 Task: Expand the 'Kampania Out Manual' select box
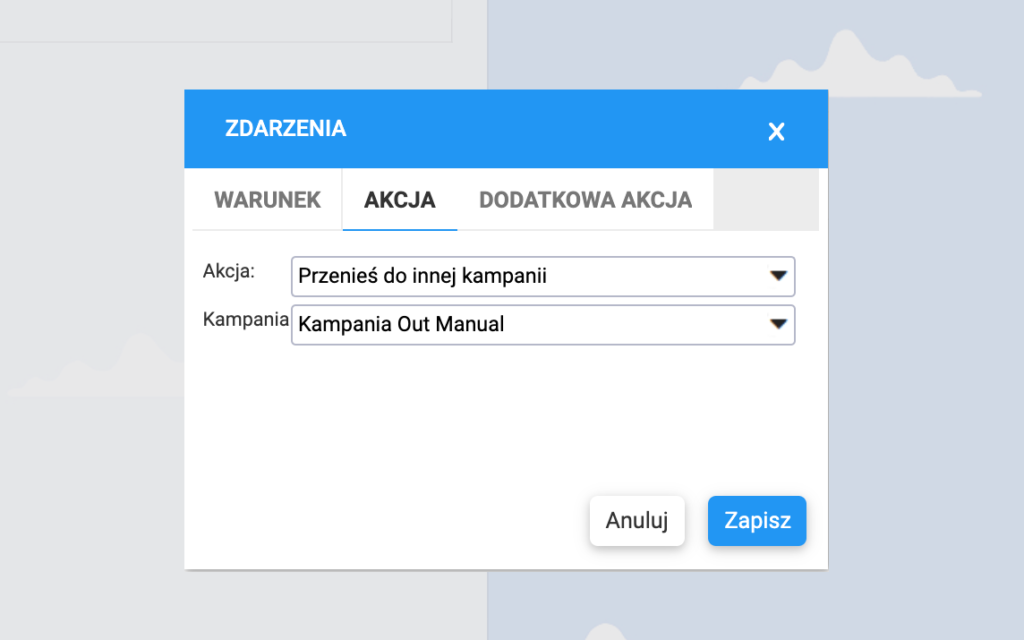coord(530,324)
